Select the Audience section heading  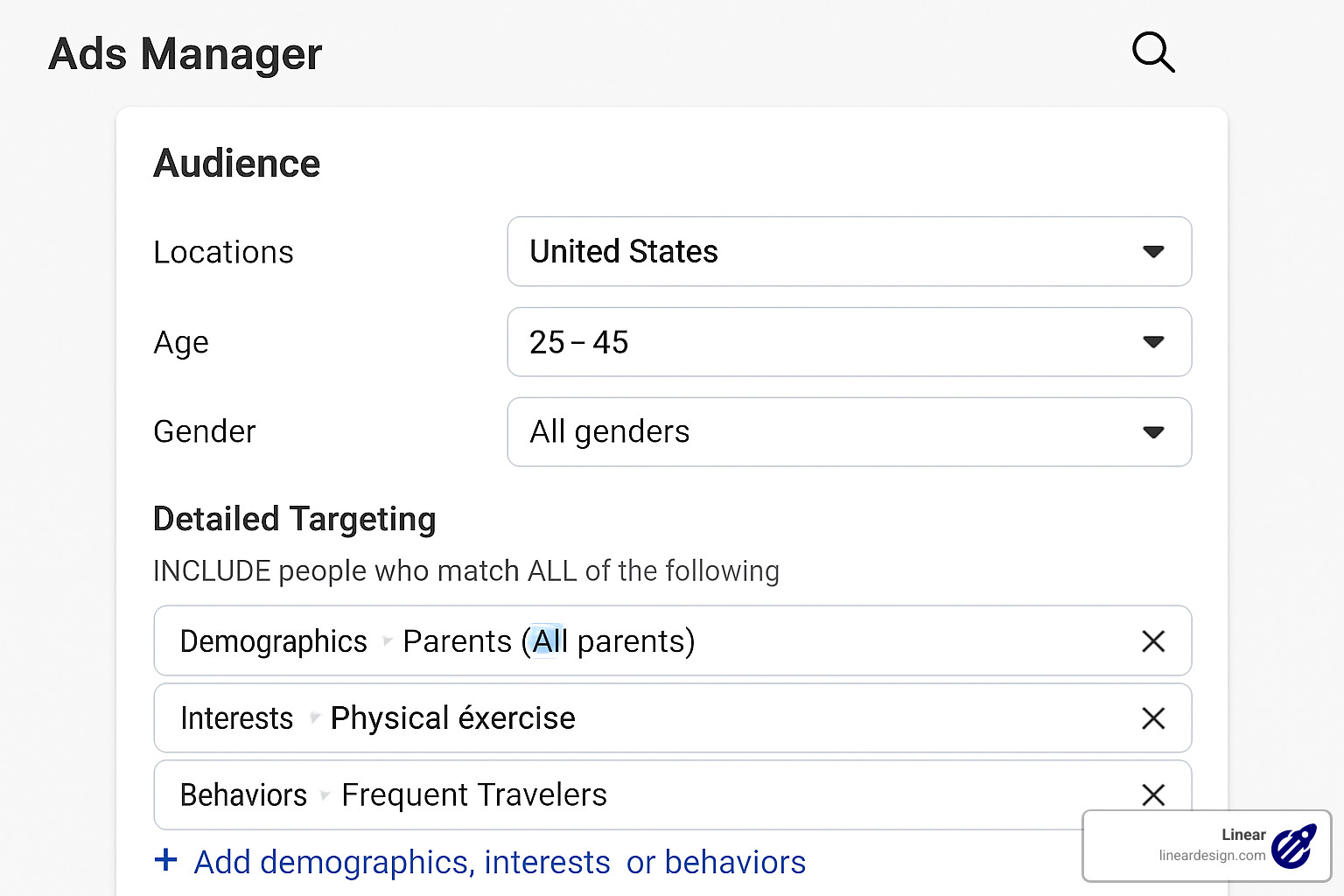236,162
